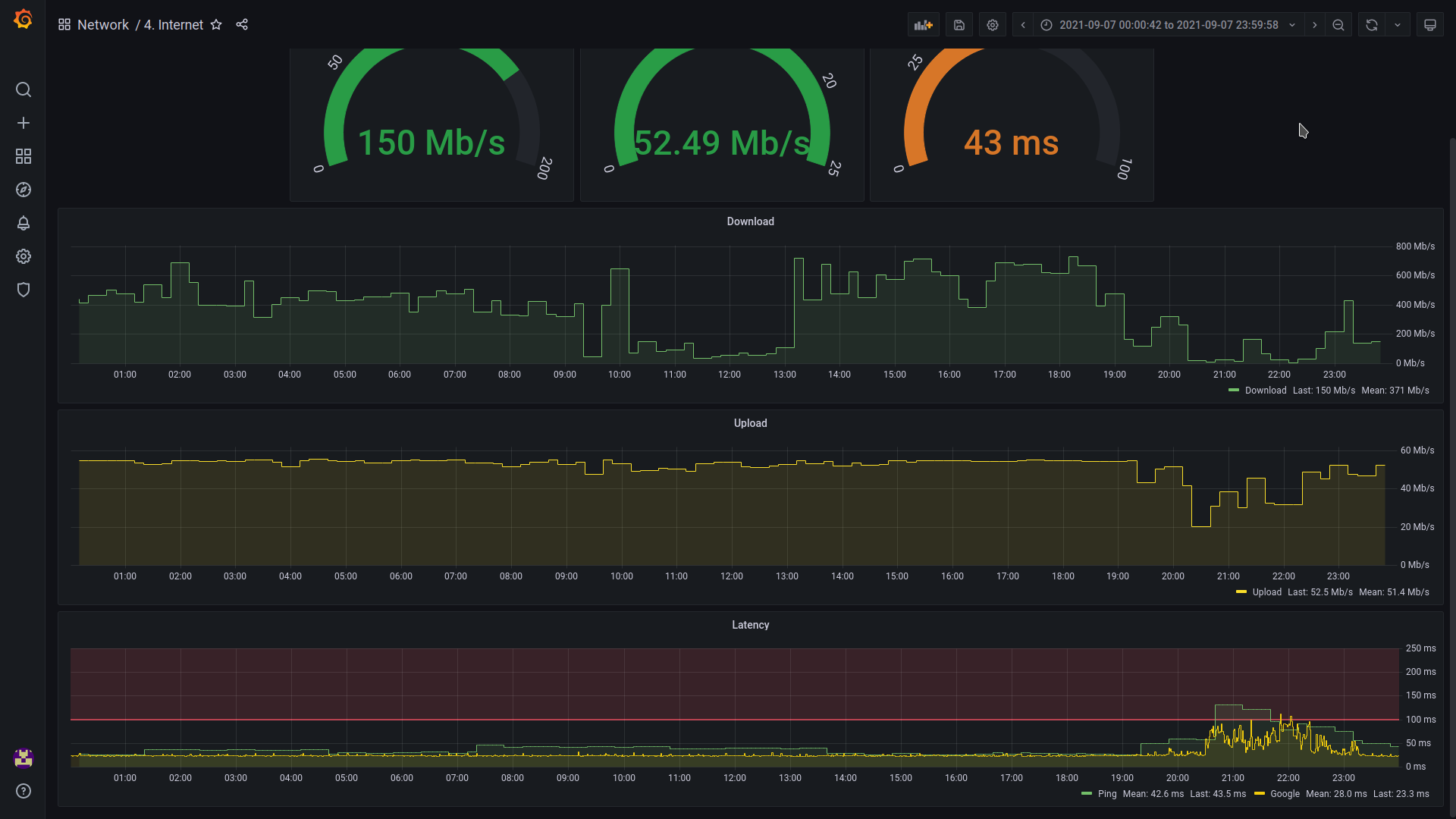Toggle Download series in legend
The width and height of the screenshot is (1456, 819).
1265,391
